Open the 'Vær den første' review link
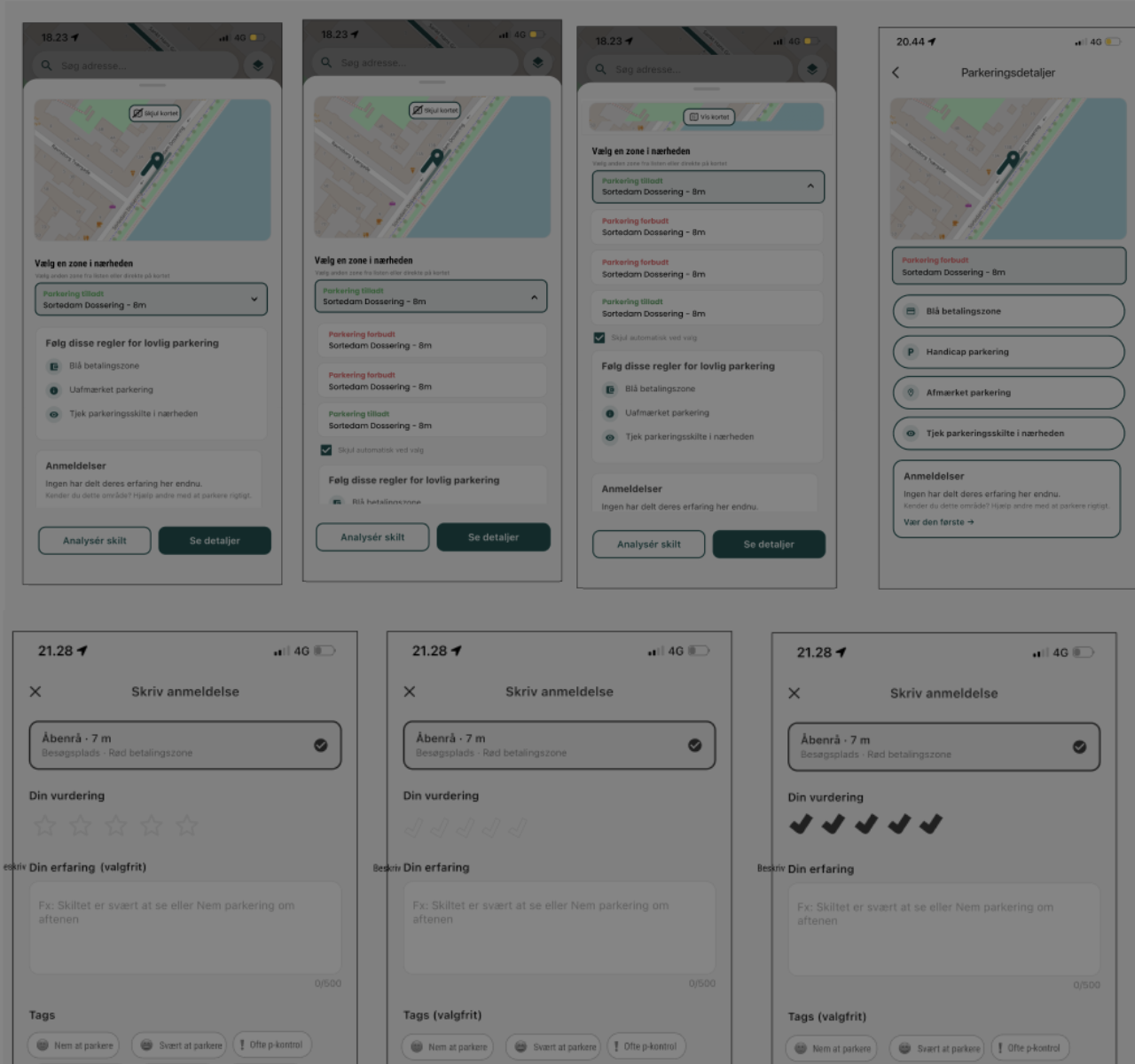Image resolution: width=1135 pixels, height=1064 pixels. coord(938,522)
